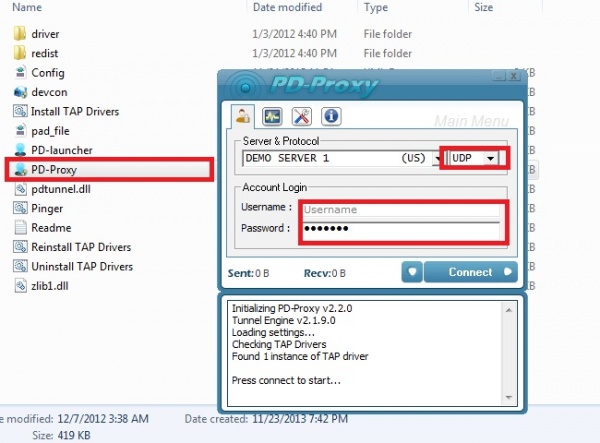Focus the Password input field
600x443 pixels.
click(401, 229)
